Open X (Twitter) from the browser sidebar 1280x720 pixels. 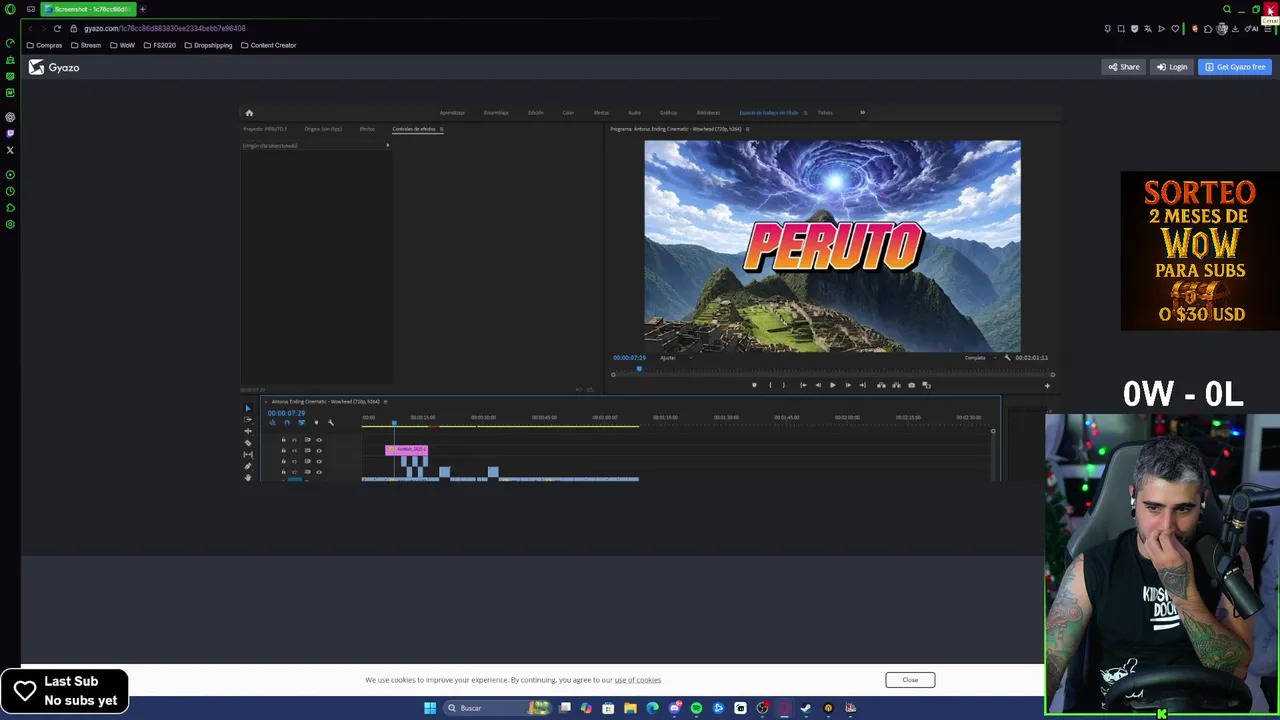pos(10,150)
